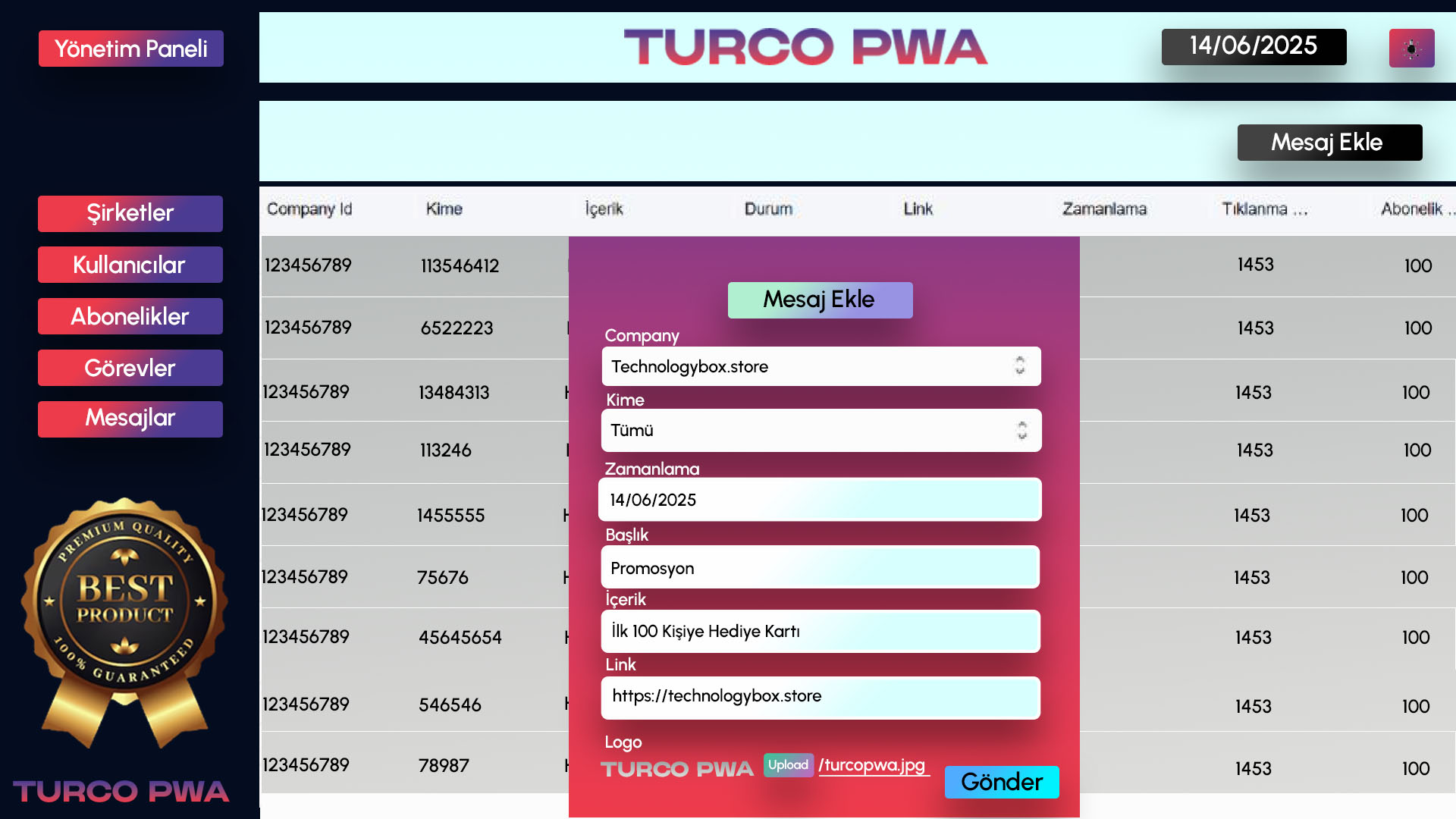Click the TURCO PWA header logo
This screenshot has height=819, width=1456.
tap(805, 47)
